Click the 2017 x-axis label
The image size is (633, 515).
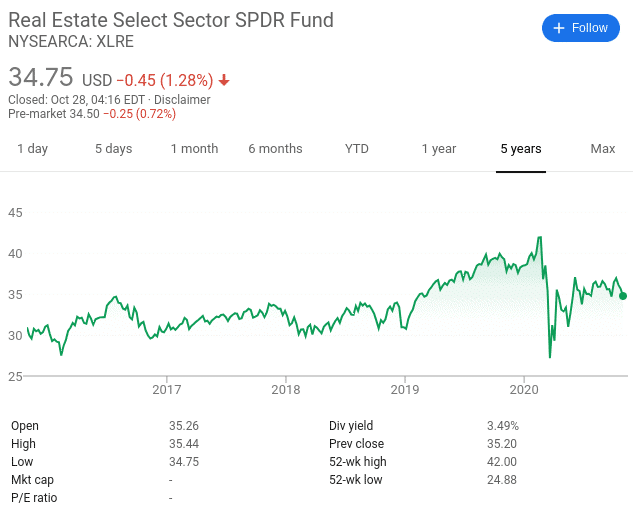[x=167, y=389]
